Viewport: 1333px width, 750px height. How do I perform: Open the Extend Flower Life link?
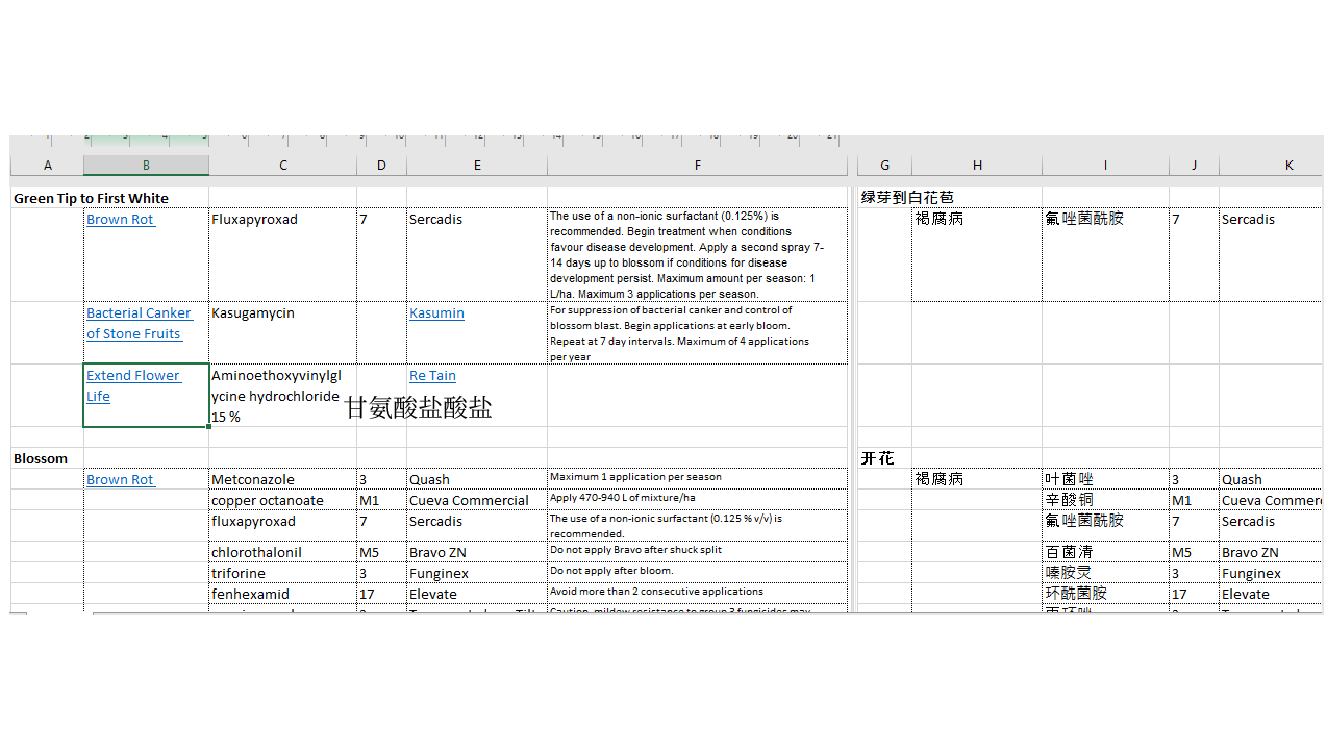coord(133,386)
